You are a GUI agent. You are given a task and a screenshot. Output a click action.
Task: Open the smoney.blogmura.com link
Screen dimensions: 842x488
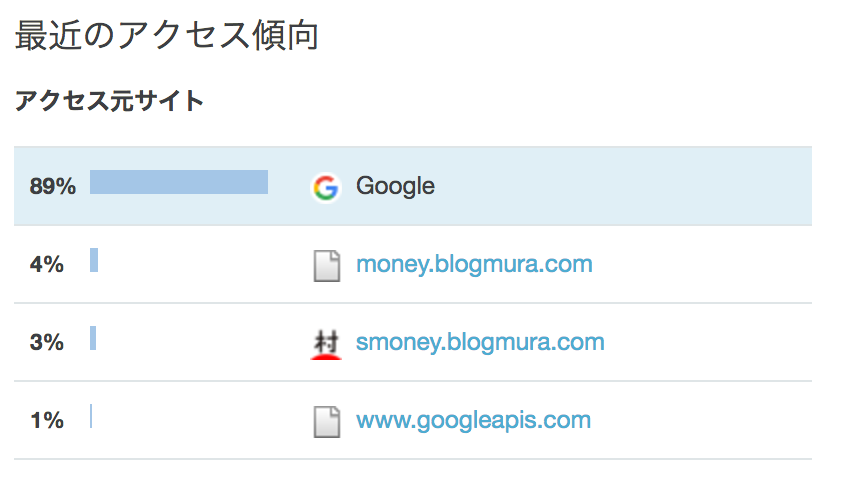[480, 343]
